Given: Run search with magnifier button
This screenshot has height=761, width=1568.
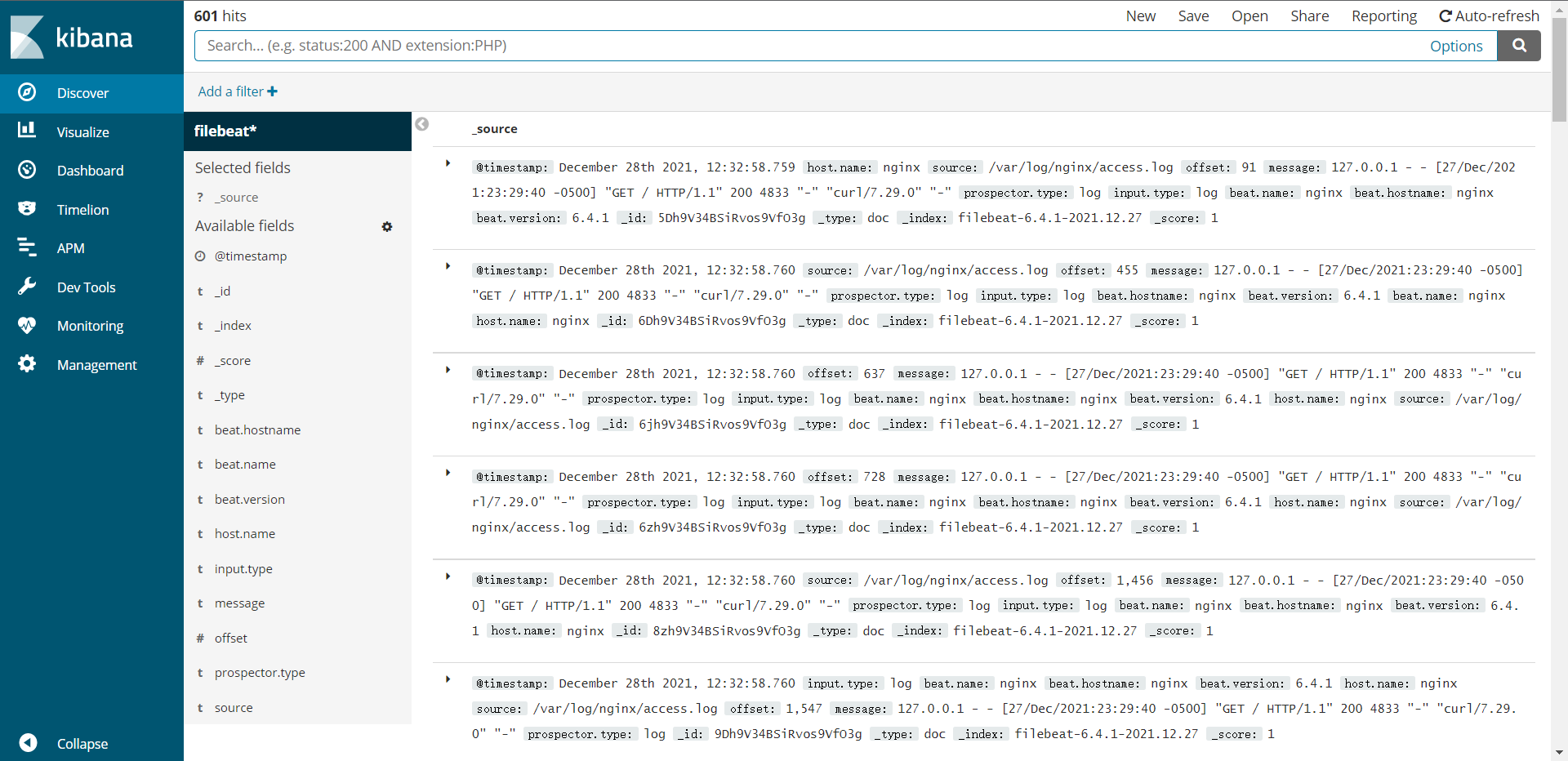Looking at the screenshot, I should tap(1519, 46).
